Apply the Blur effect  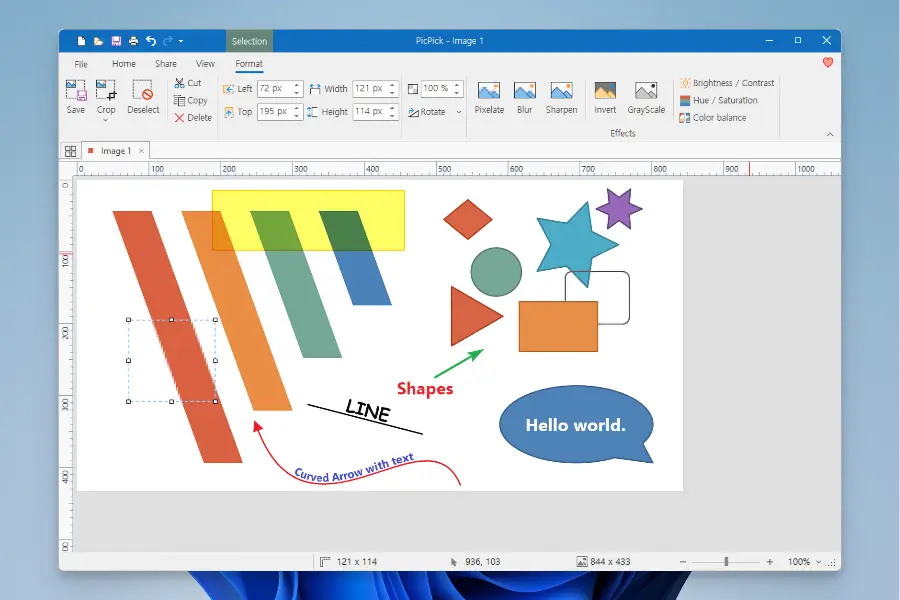[524, 97]
